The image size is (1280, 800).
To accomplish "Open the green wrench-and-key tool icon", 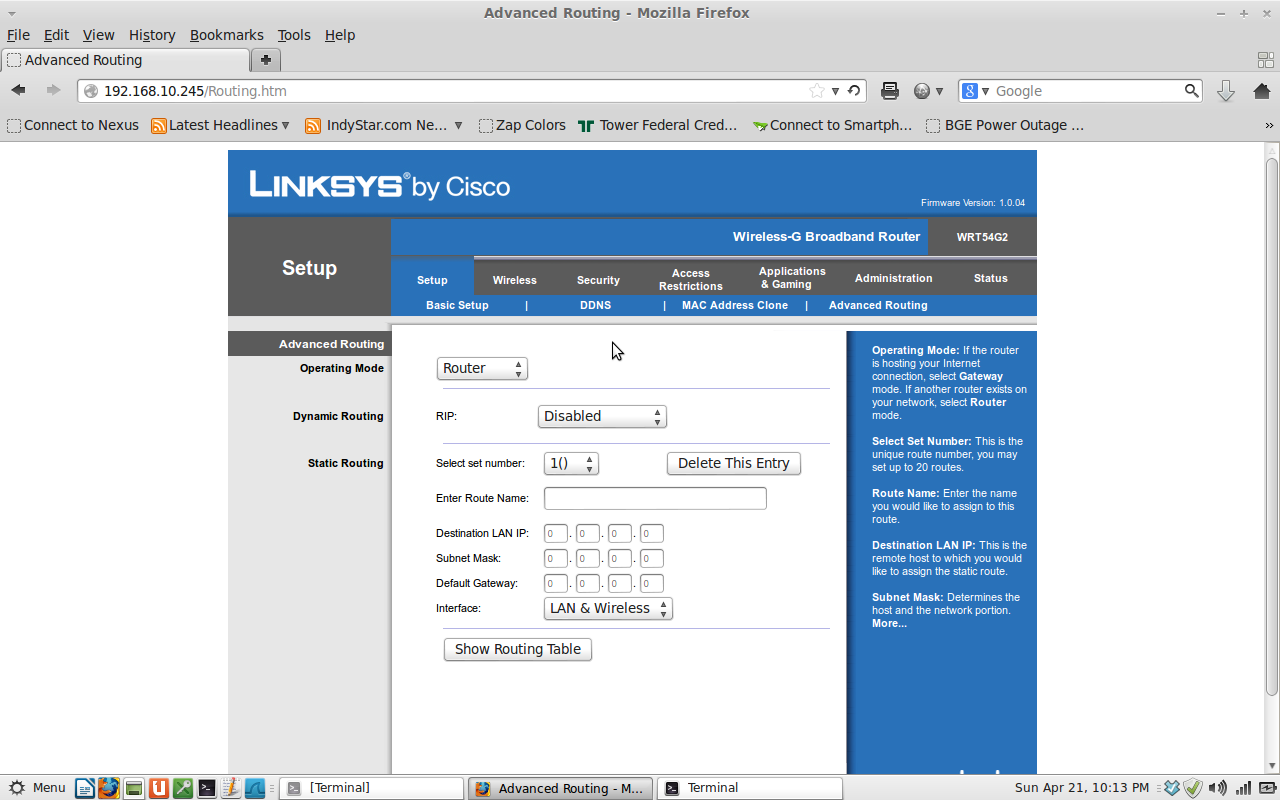I will [182, 788].
